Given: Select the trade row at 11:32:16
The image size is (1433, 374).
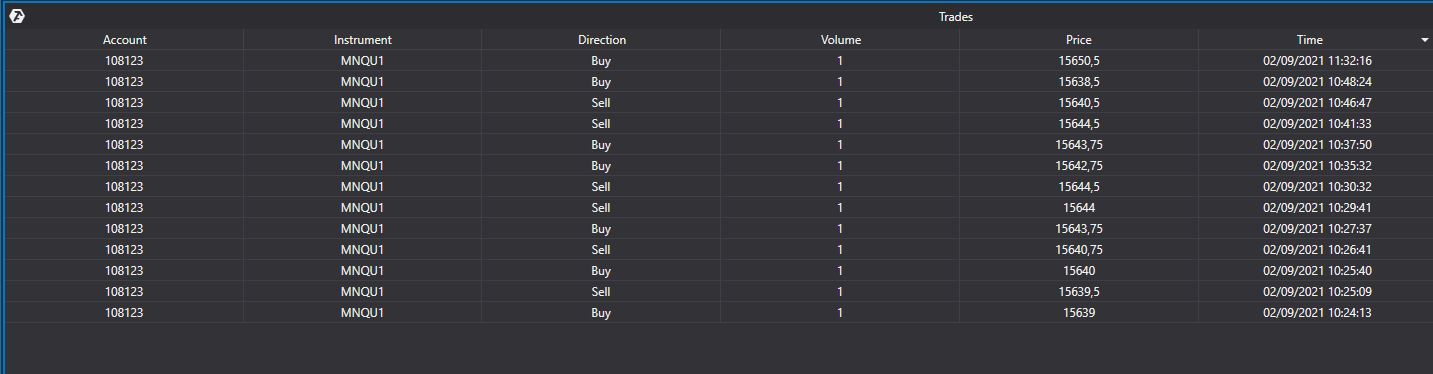Looking at the screenshot, I should click(x=718, y=61).
